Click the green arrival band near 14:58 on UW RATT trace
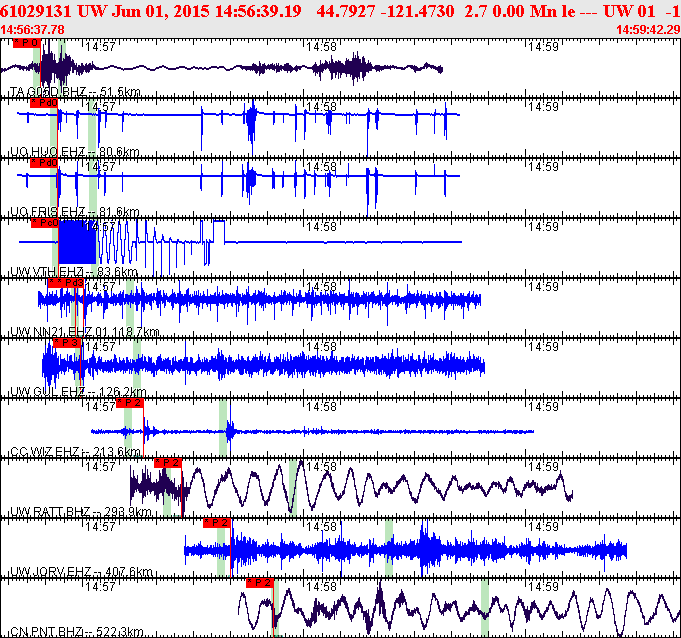This screenshot has height=638, width=681. [293, 488]
